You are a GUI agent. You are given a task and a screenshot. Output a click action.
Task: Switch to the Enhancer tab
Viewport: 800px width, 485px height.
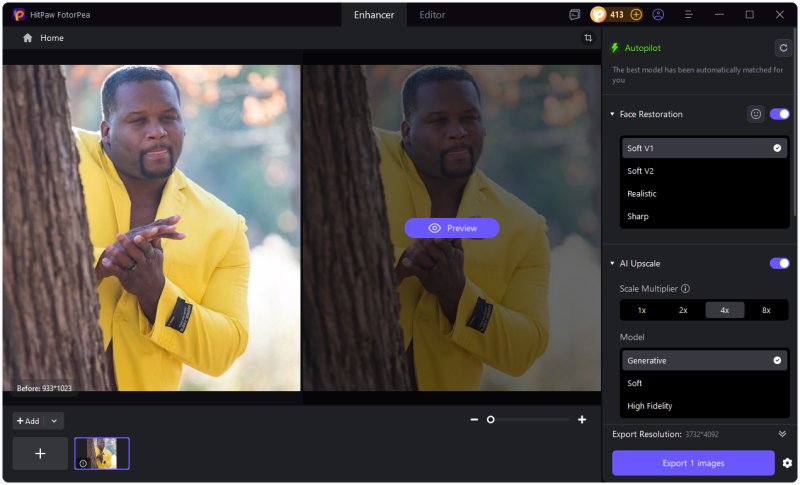374,15
